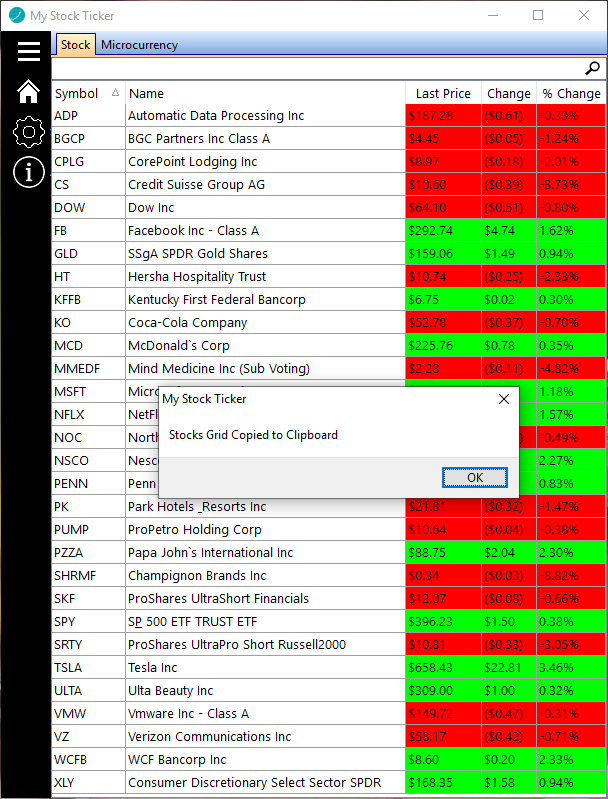
Task: Sort by Change column header
Action: (509, 93)
